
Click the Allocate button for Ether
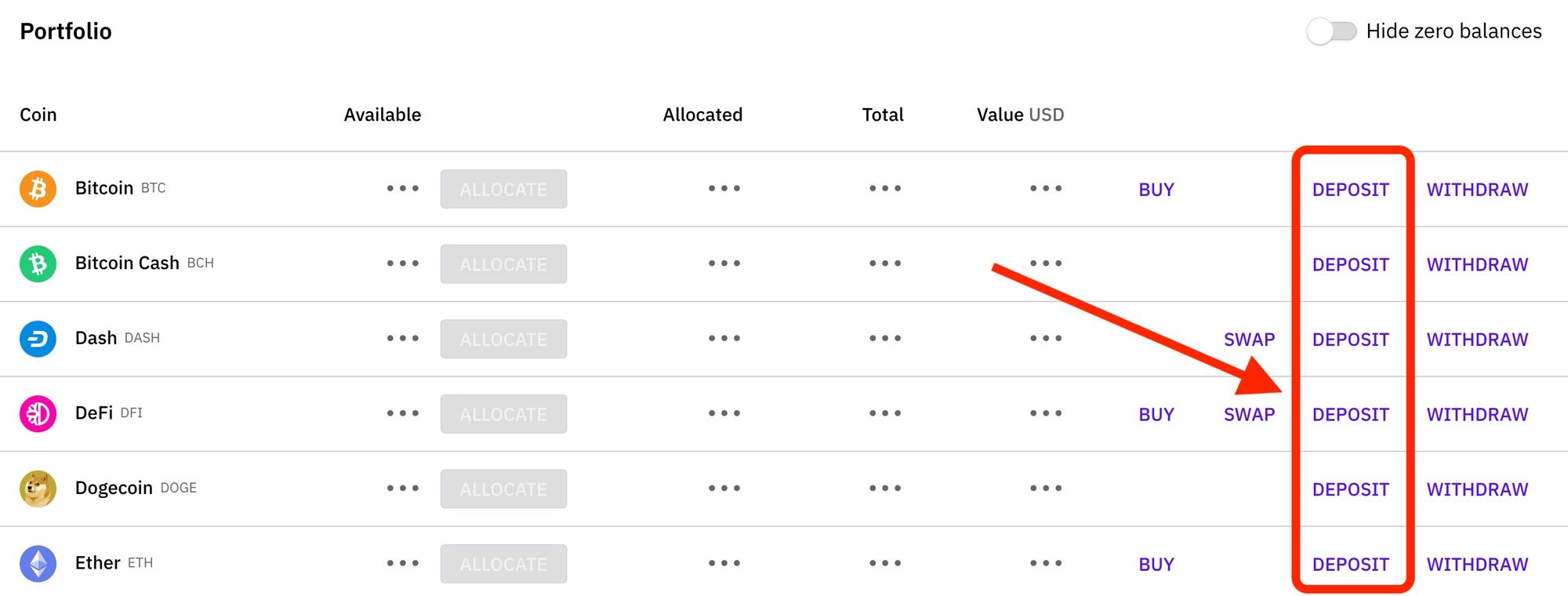(503, 564)
